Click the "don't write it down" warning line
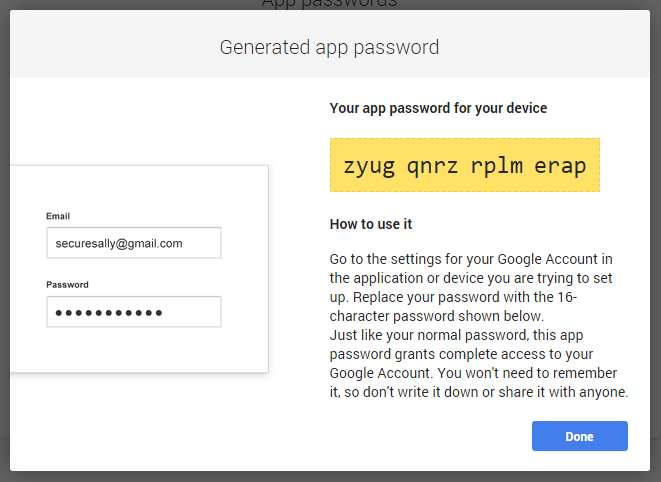661x482 pixels. [x=478, y=392]
